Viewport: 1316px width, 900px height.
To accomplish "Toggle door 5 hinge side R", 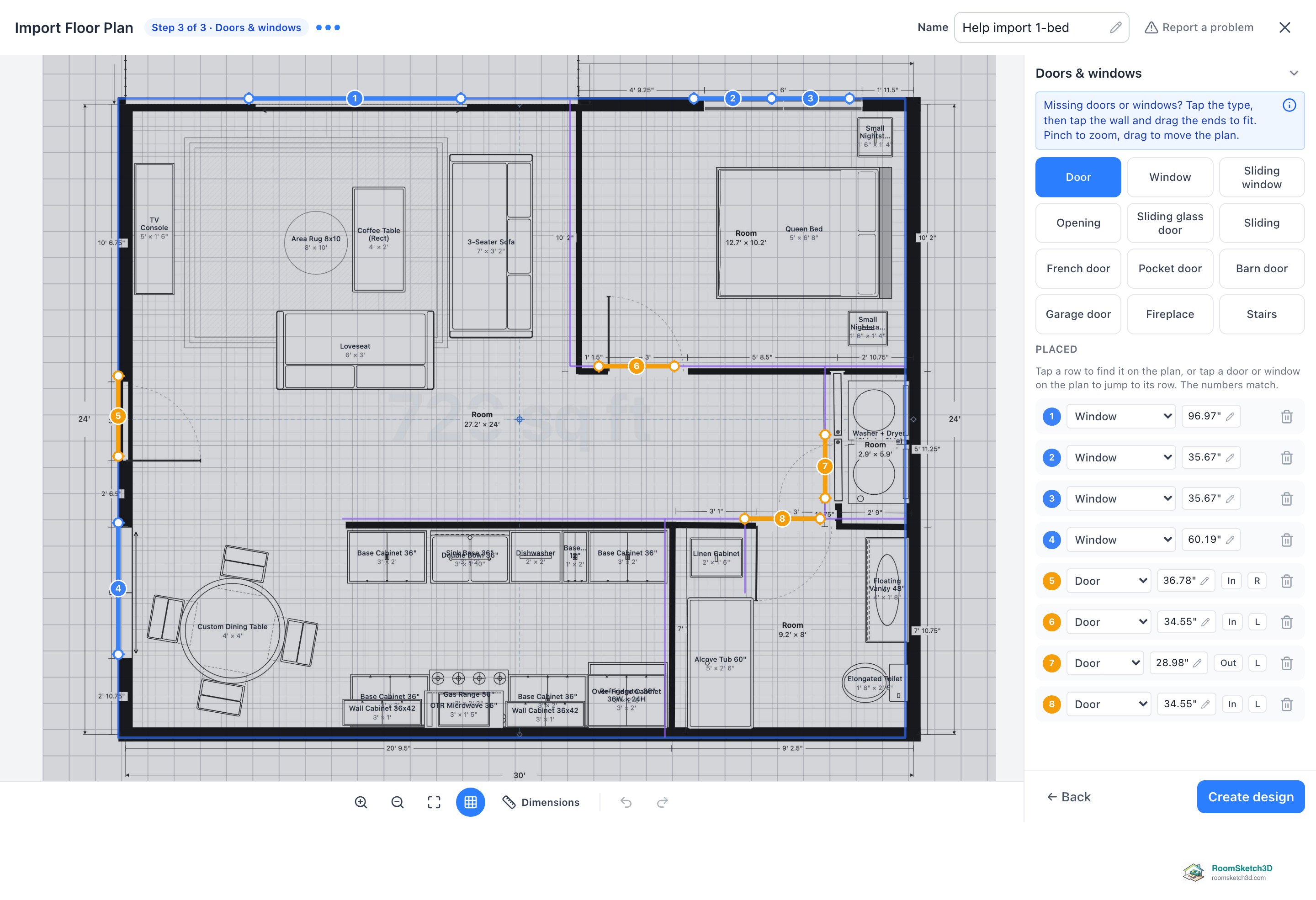I will click(x=1257, y=581).
